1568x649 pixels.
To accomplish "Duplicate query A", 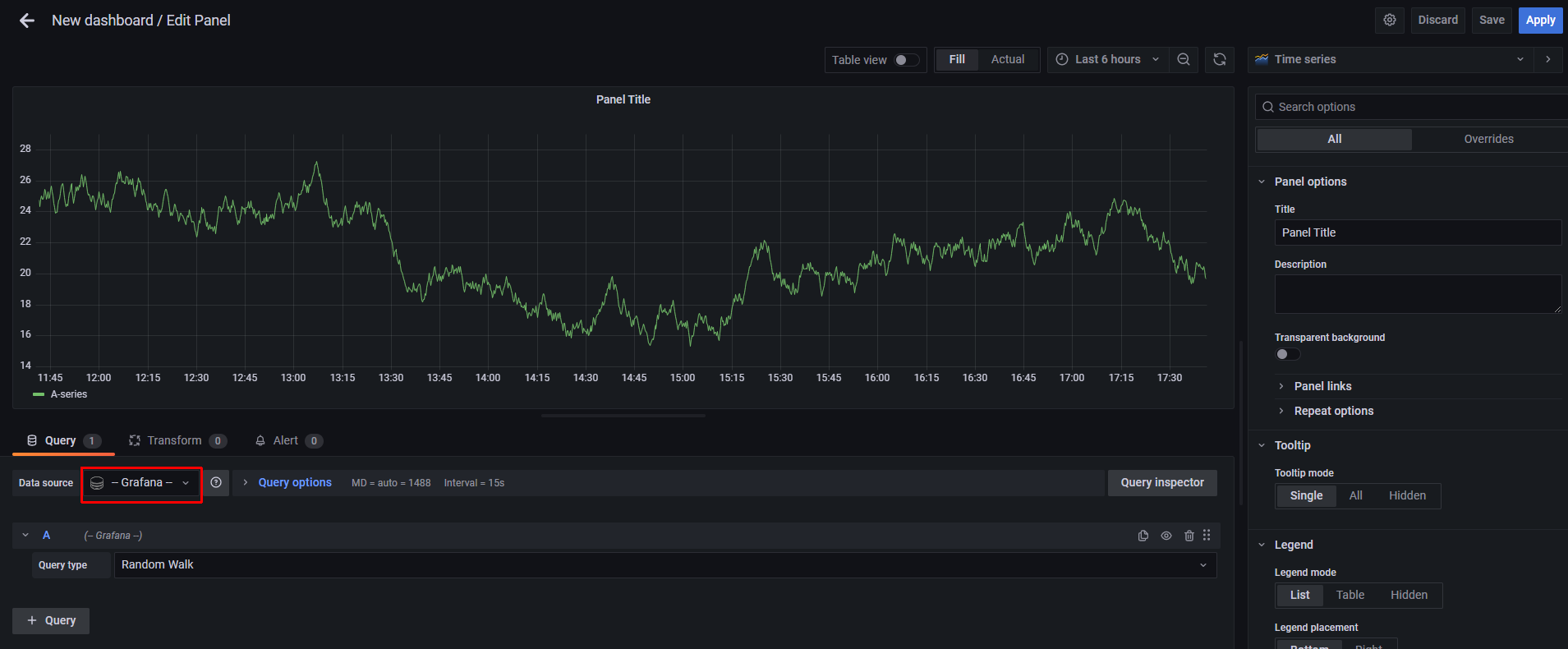I will pos(1143,536).
